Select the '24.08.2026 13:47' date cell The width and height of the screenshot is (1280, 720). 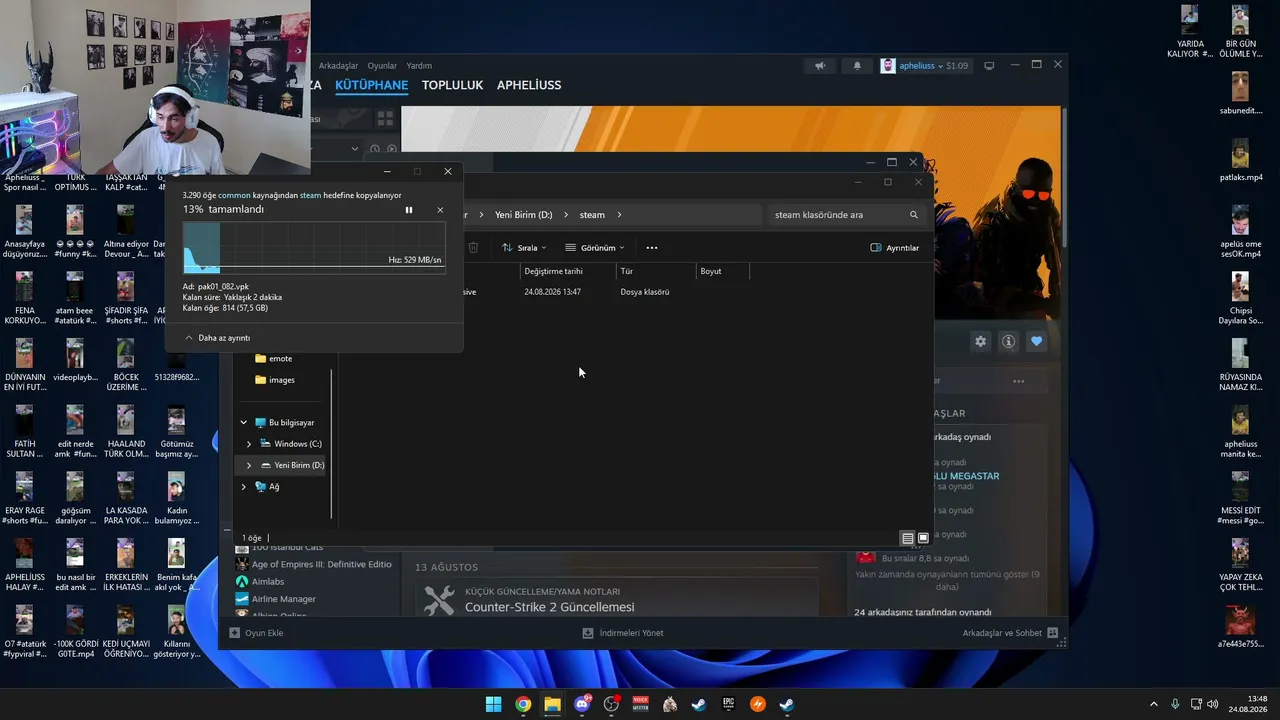[552, 292]
